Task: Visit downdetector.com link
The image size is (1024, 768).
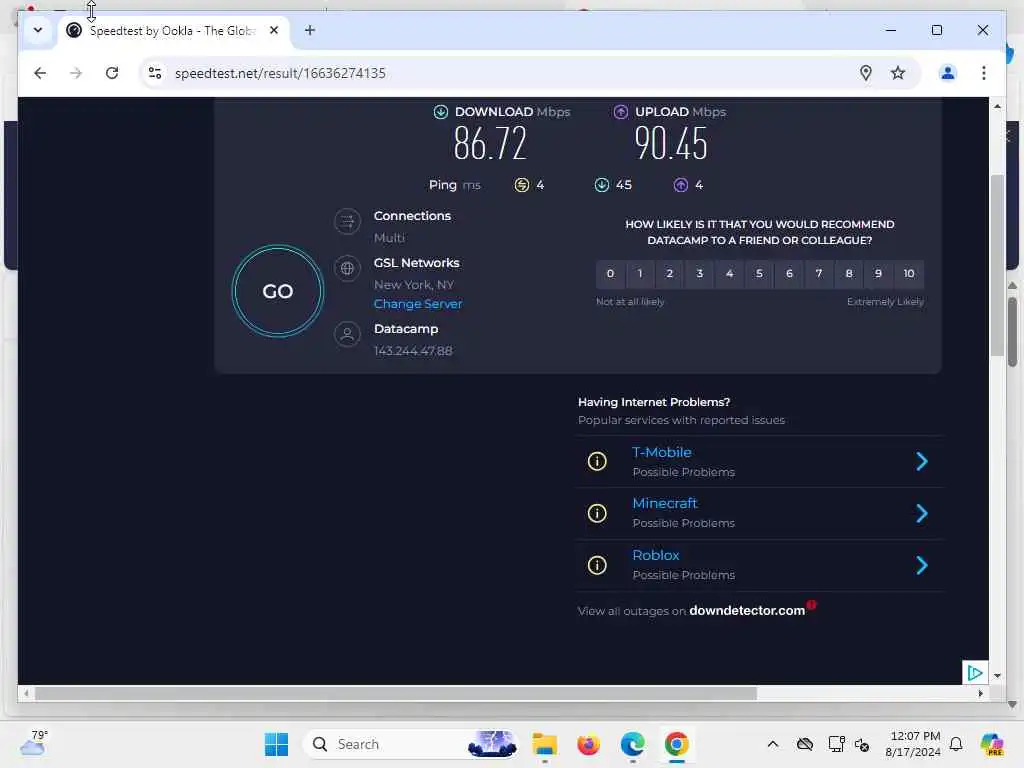Action: pos(746,611)
